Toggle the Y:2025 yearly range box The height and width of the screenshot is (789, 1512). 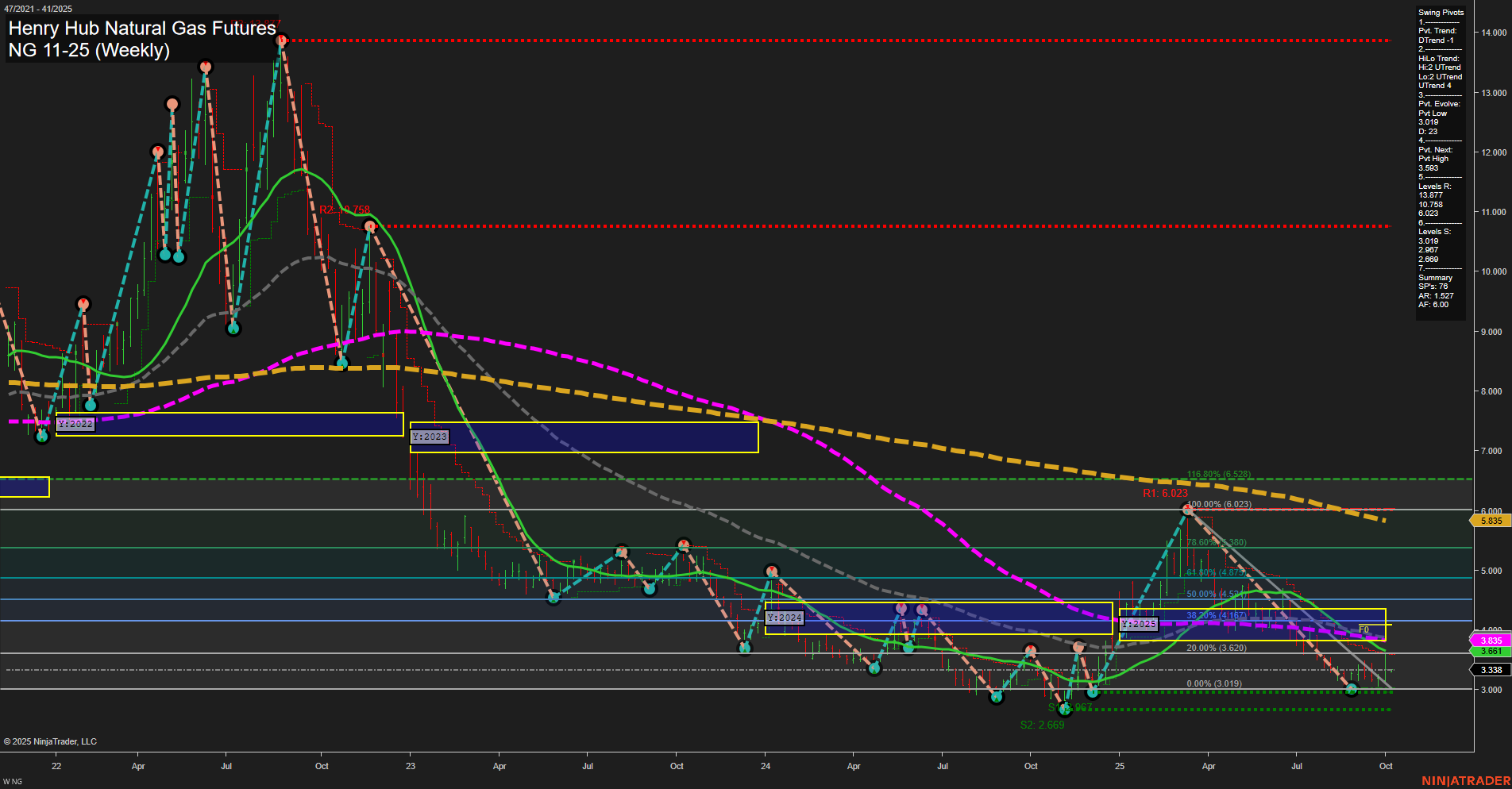[1139, 624]
